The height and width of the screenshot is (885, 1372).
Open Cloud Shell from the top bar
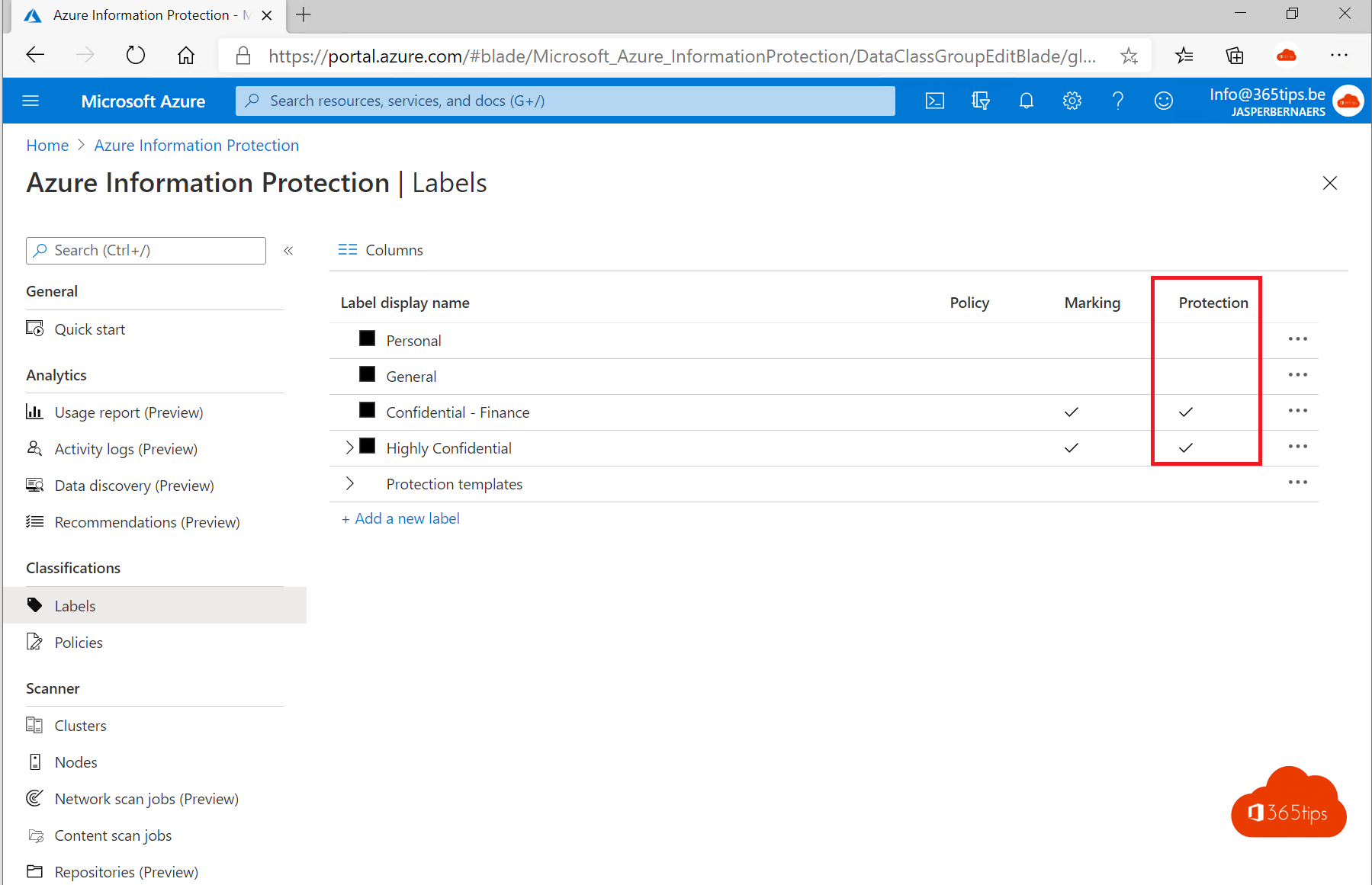(935, 101)
